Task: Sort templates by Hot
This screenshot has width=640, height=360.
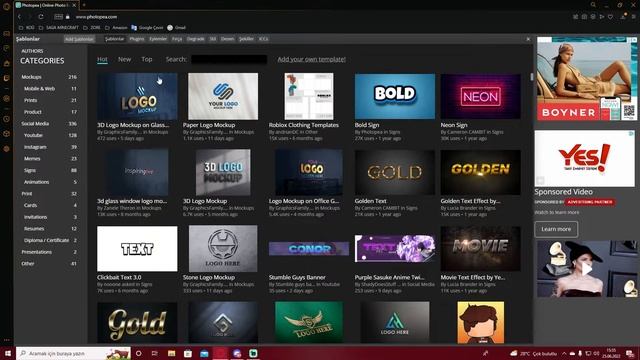Action: point(102,59)
